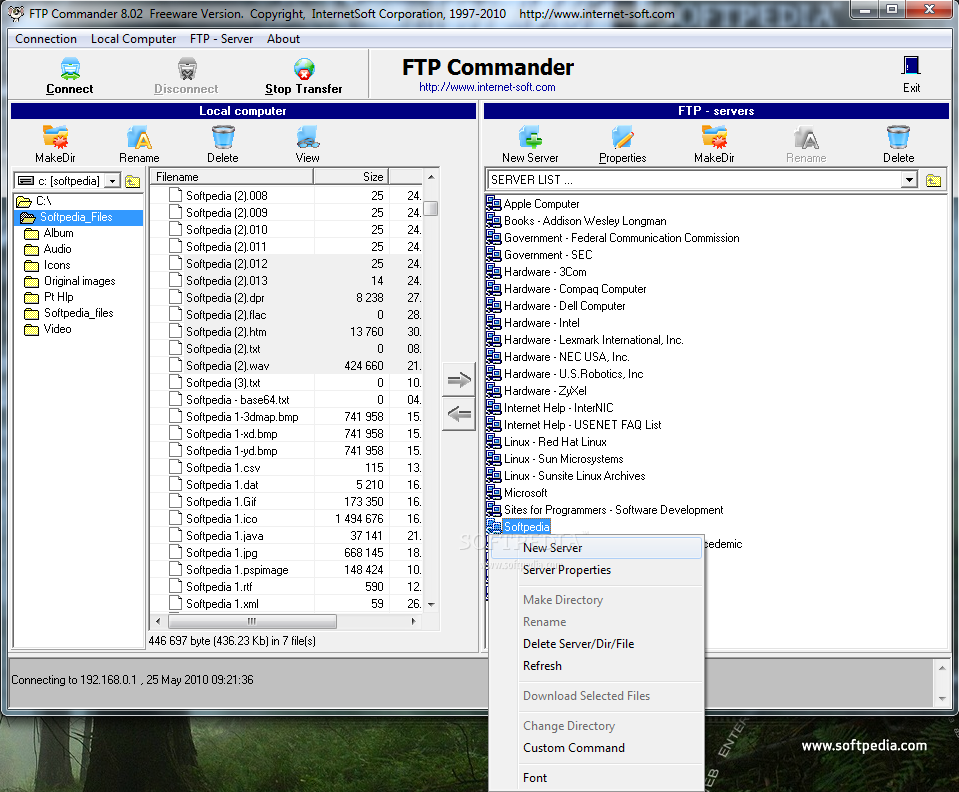Choose Refresh from context menu
This screenshot has height=792, width=959.
(596, 666)
